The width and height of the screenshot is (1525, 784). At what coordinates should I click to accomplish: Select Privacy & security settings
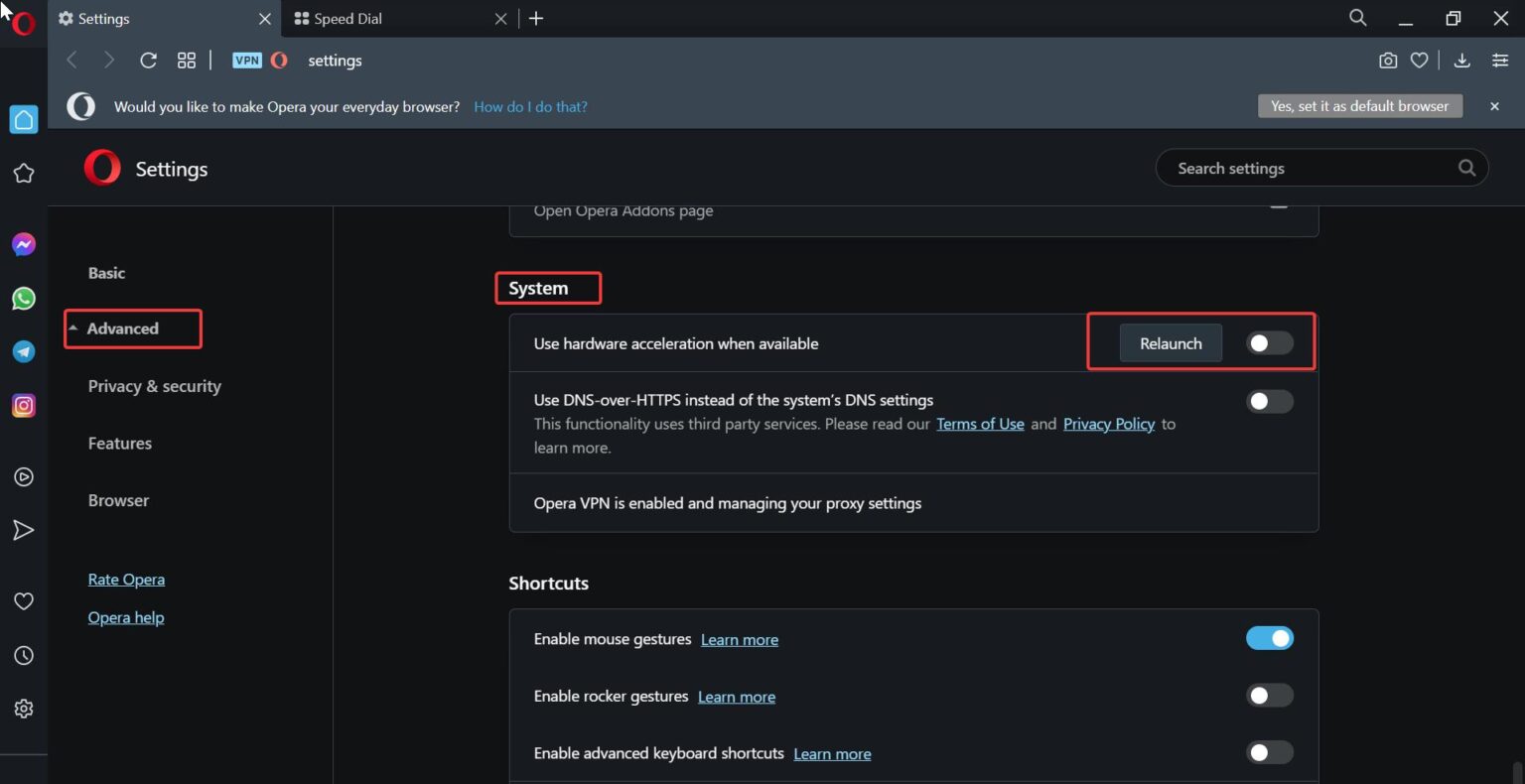154,386
